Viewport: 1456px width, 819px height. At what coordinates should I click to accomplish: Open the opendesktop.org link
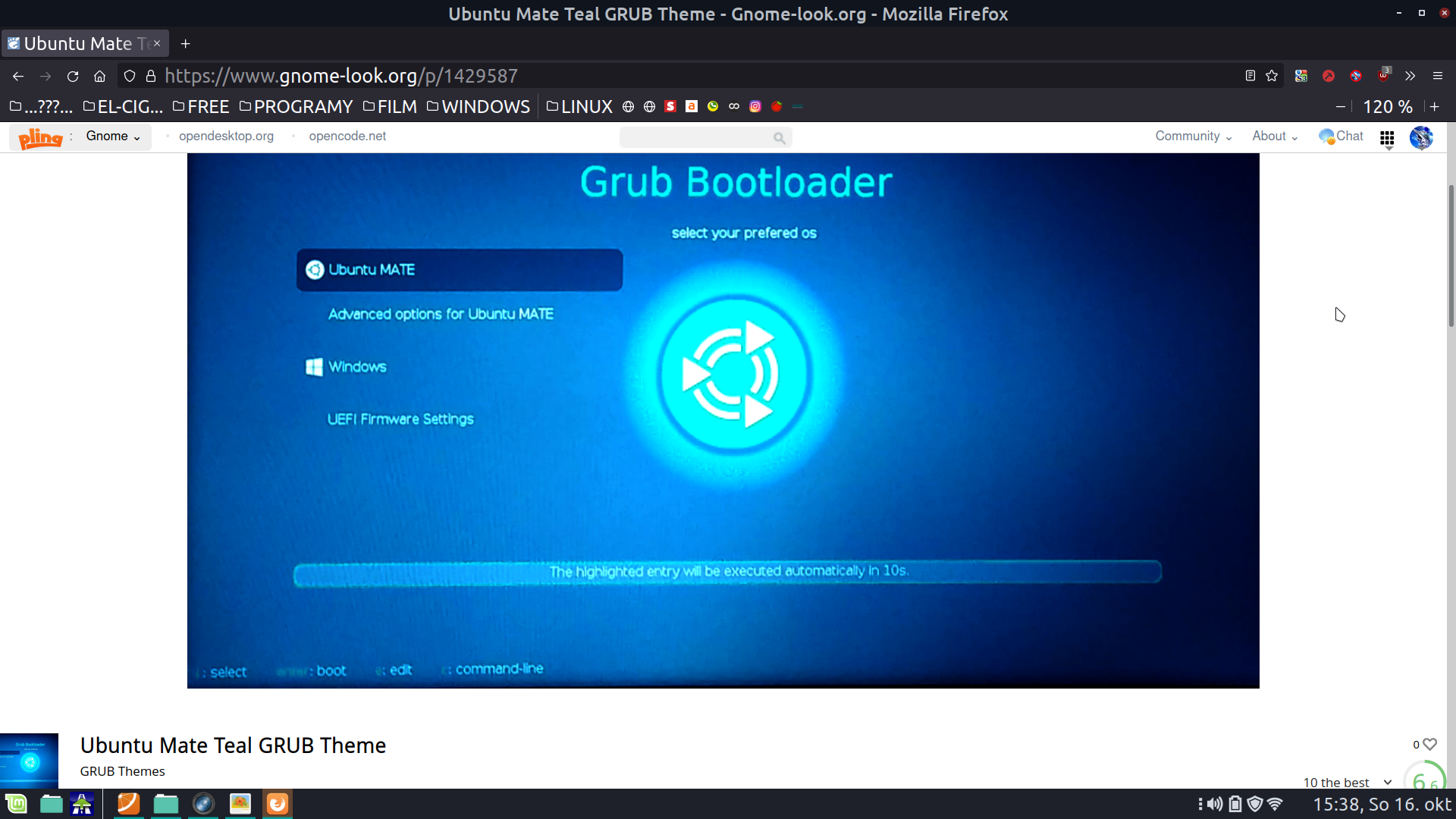click(x=226, y=136)
